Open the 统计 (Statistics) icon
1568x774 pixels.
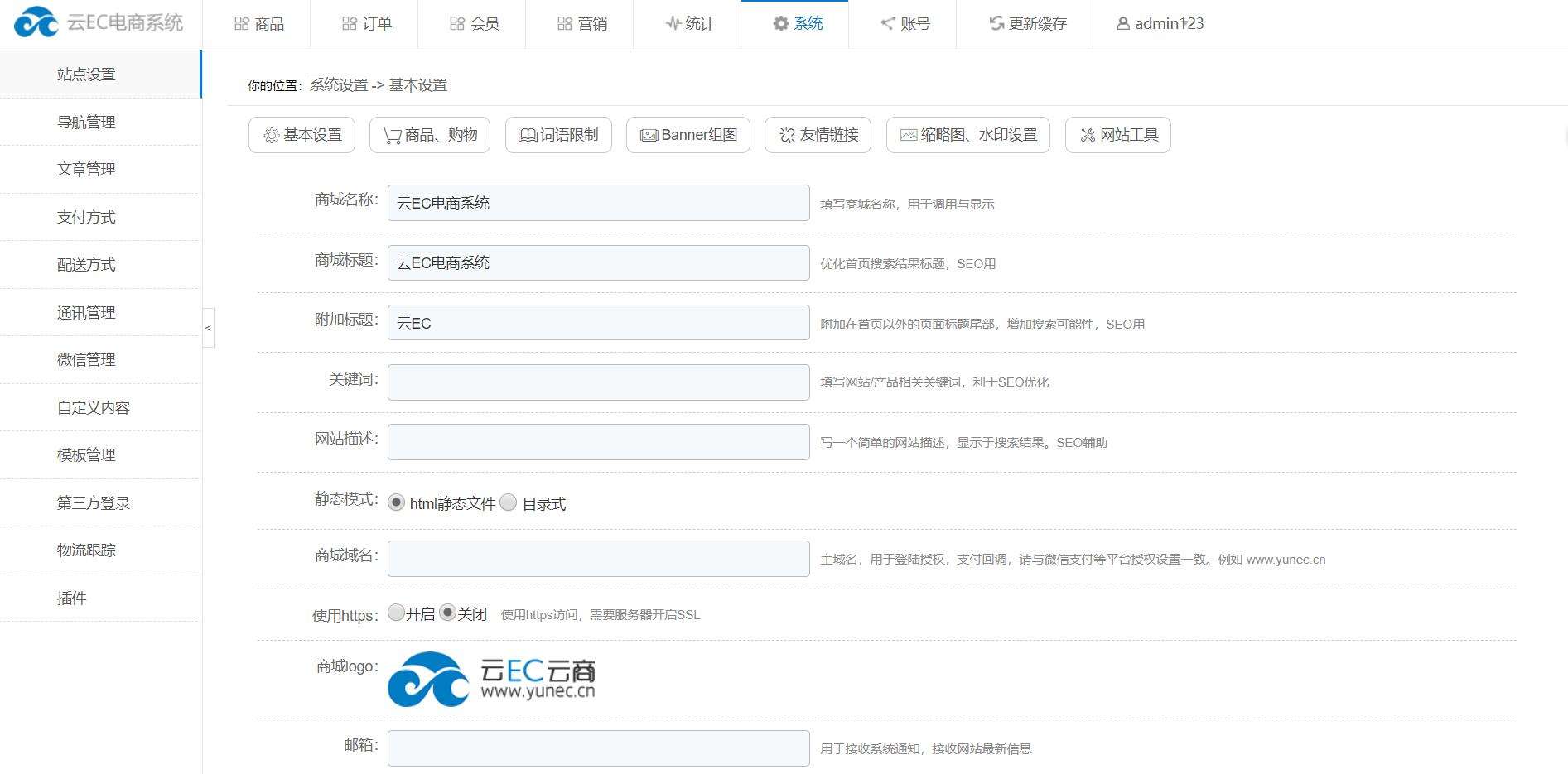point(673,24)
